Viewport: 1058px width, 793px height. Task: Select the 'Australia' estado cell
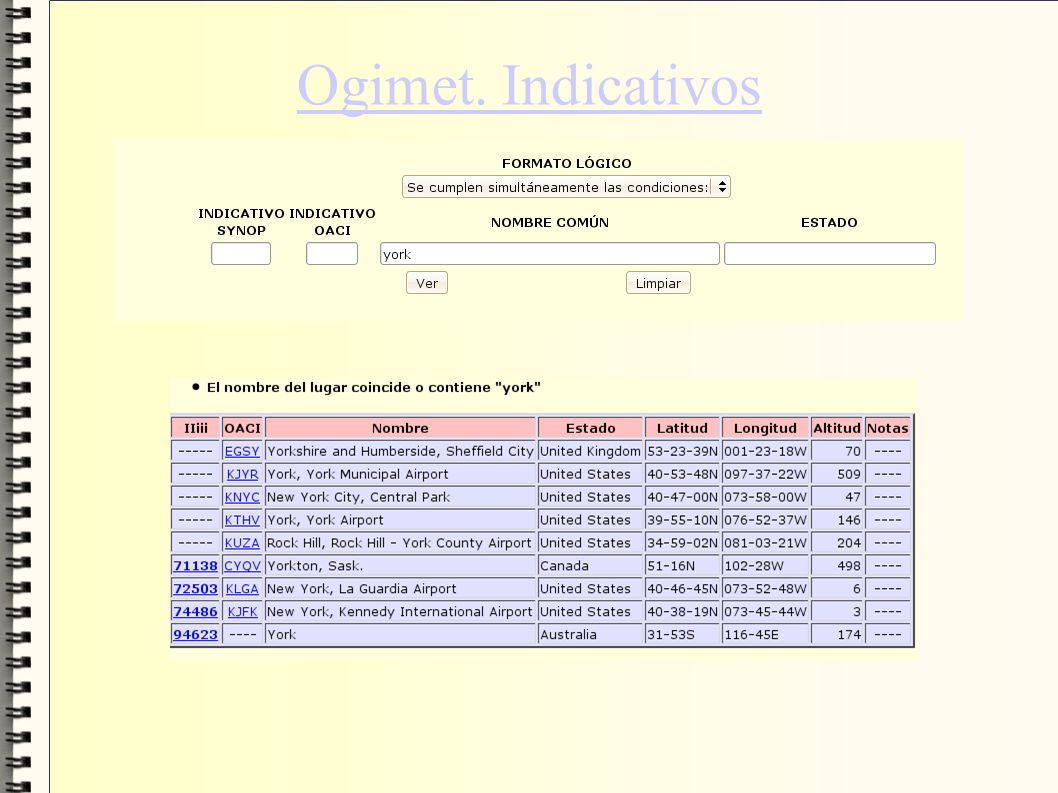(590, 634)
